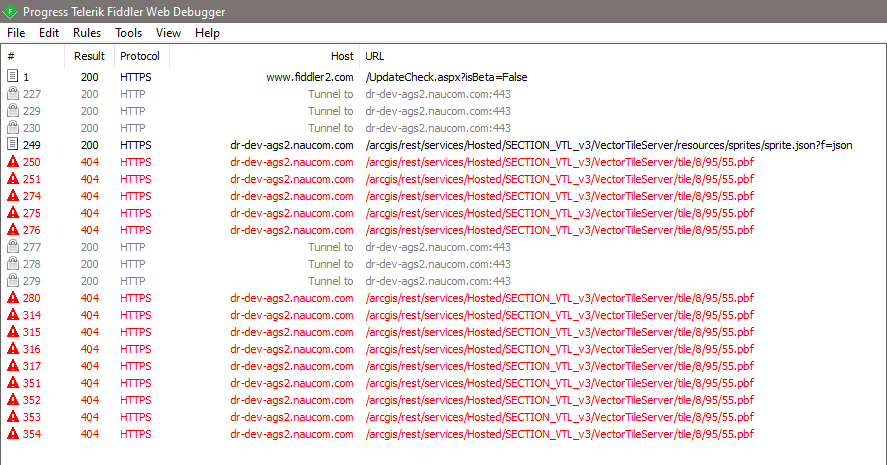Click the warning icon of session 354

12,433
